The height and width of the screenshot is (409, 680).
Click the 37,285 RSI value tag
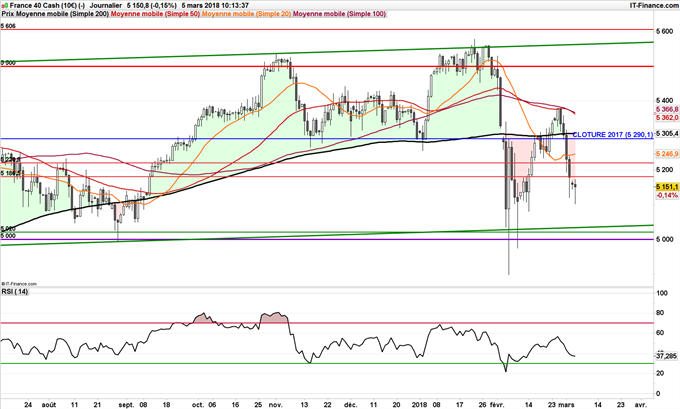[x=667, y=356]
